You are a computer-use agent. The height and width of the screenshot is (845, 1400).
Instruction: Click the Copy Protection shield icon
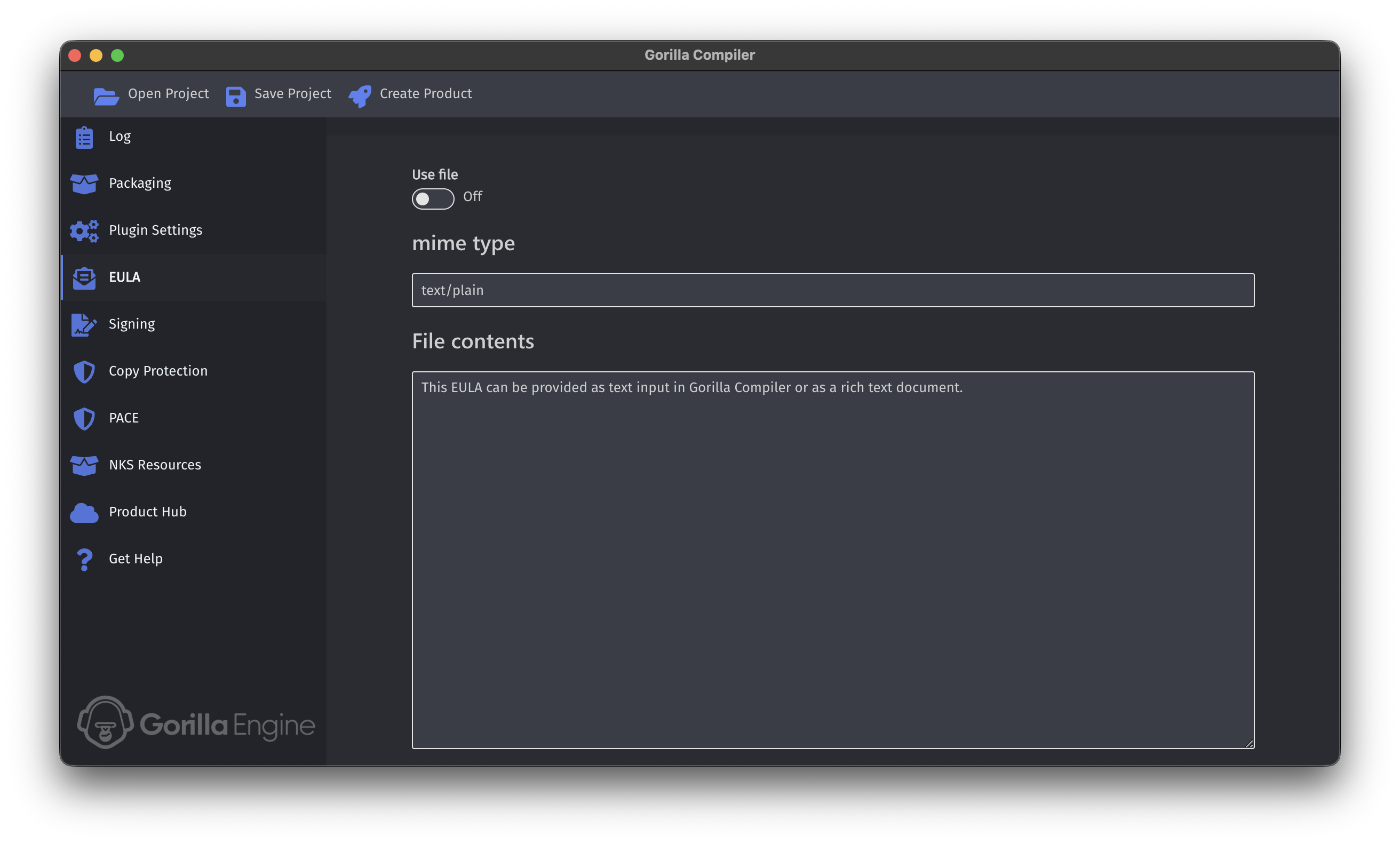[84, 372]
